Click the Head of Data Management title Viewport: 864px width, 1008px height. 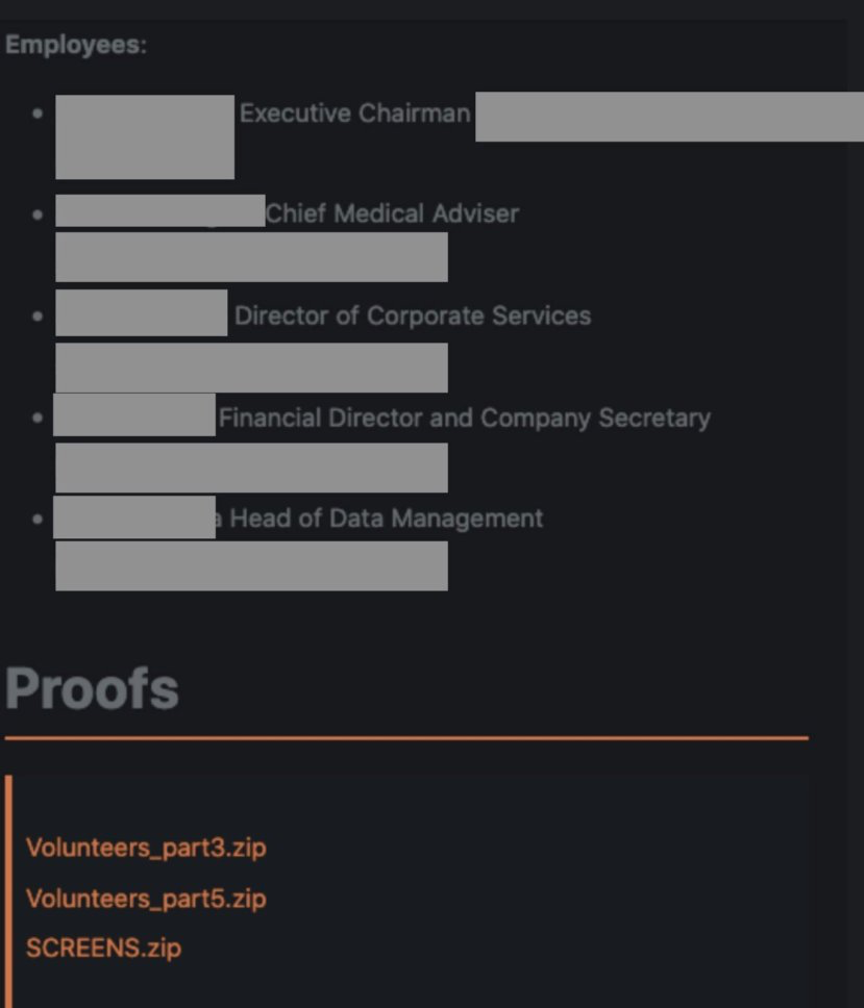[x=387, y=518]
